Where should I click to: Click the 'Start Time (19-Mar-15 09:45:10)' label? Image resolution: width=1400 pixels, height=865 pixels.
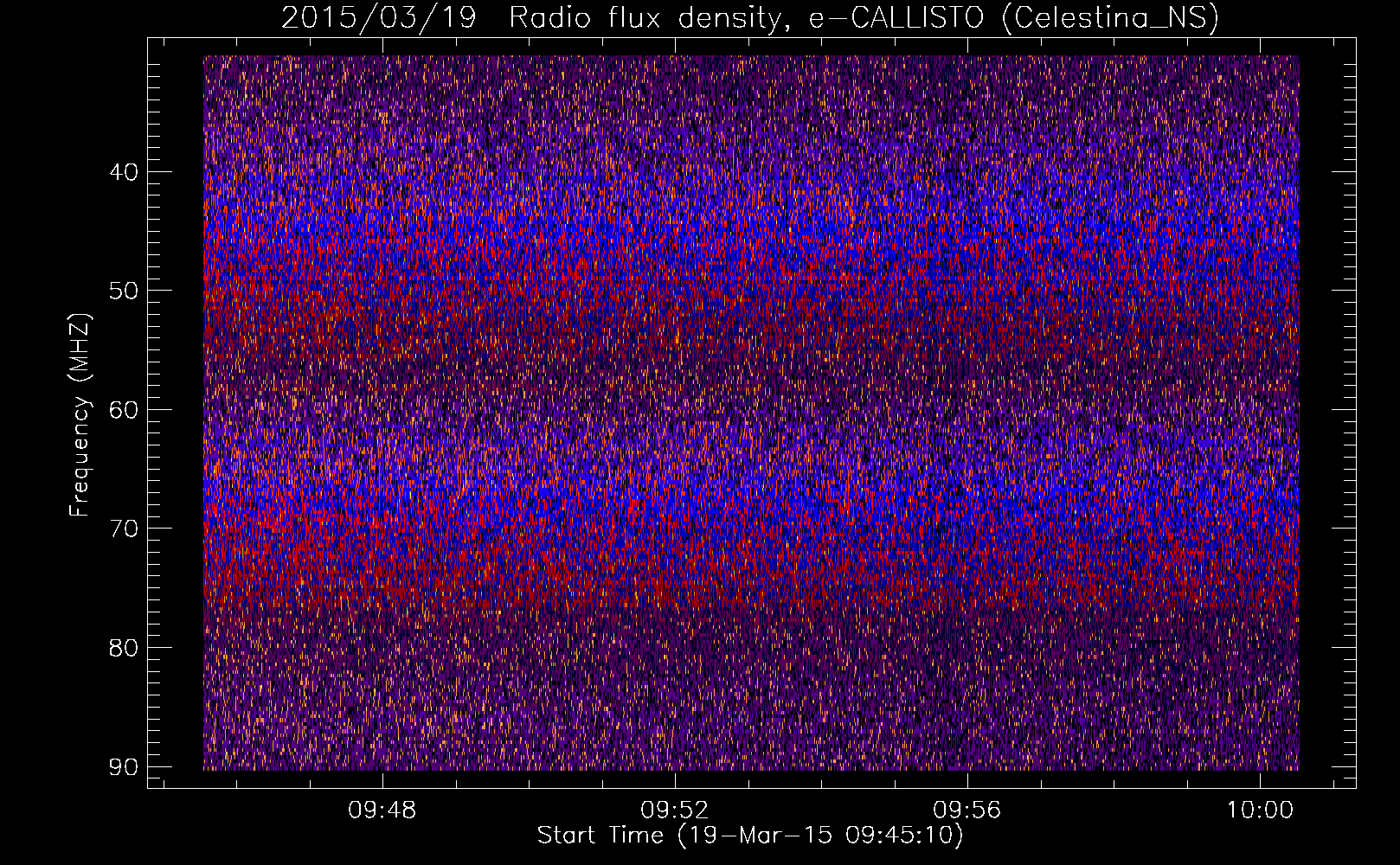750,836
